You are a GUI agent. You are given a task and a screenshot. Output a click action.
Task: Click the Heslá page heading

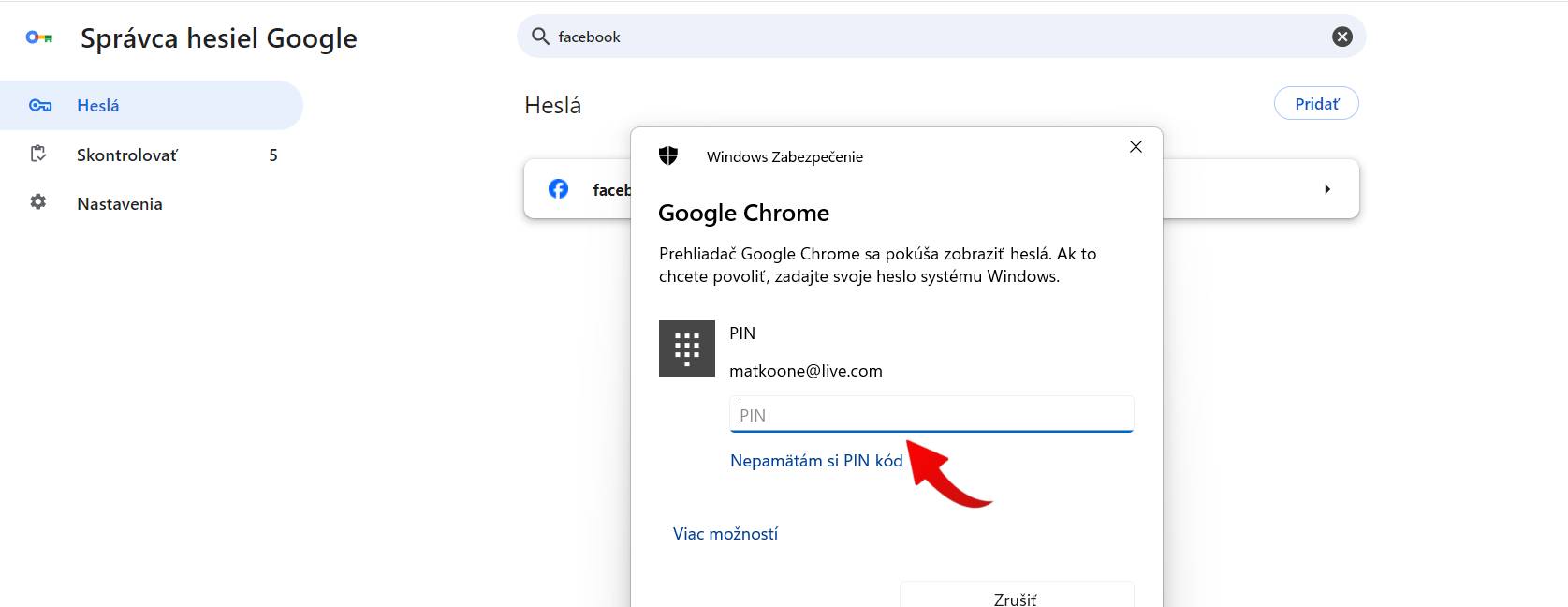point(552,105)
